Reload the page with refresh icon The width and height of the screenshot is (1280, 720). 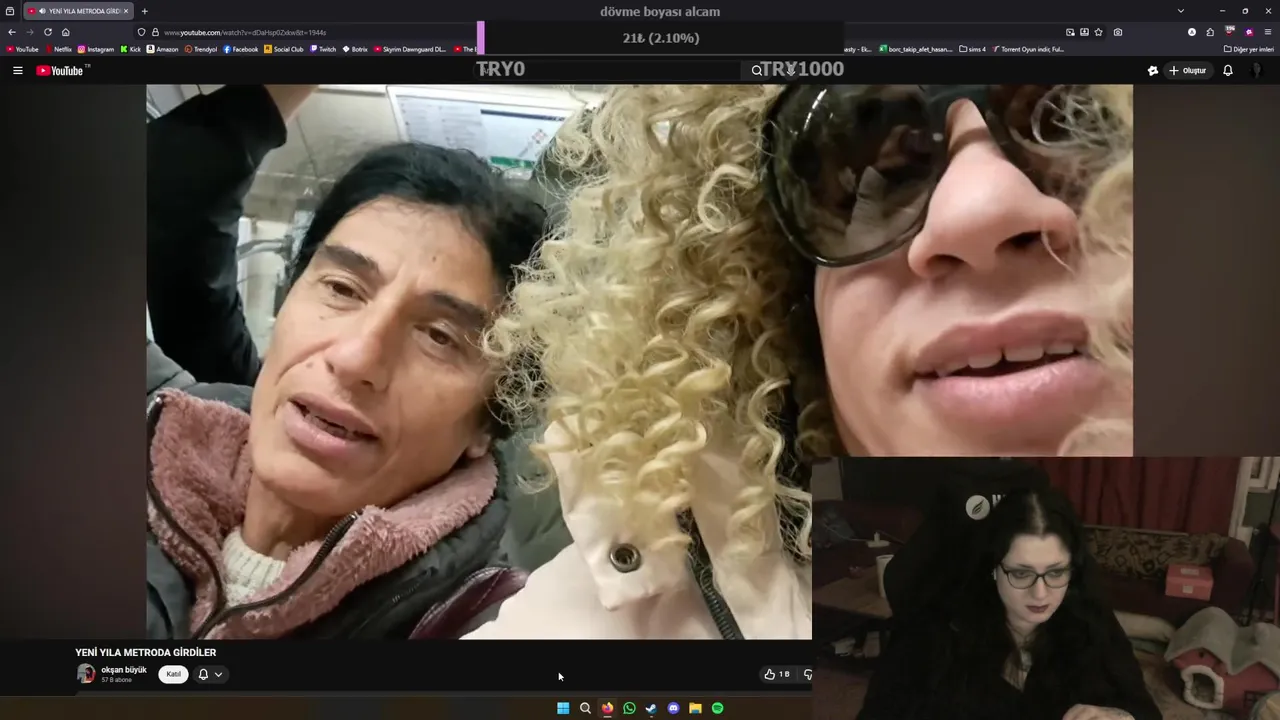point(47,32)
